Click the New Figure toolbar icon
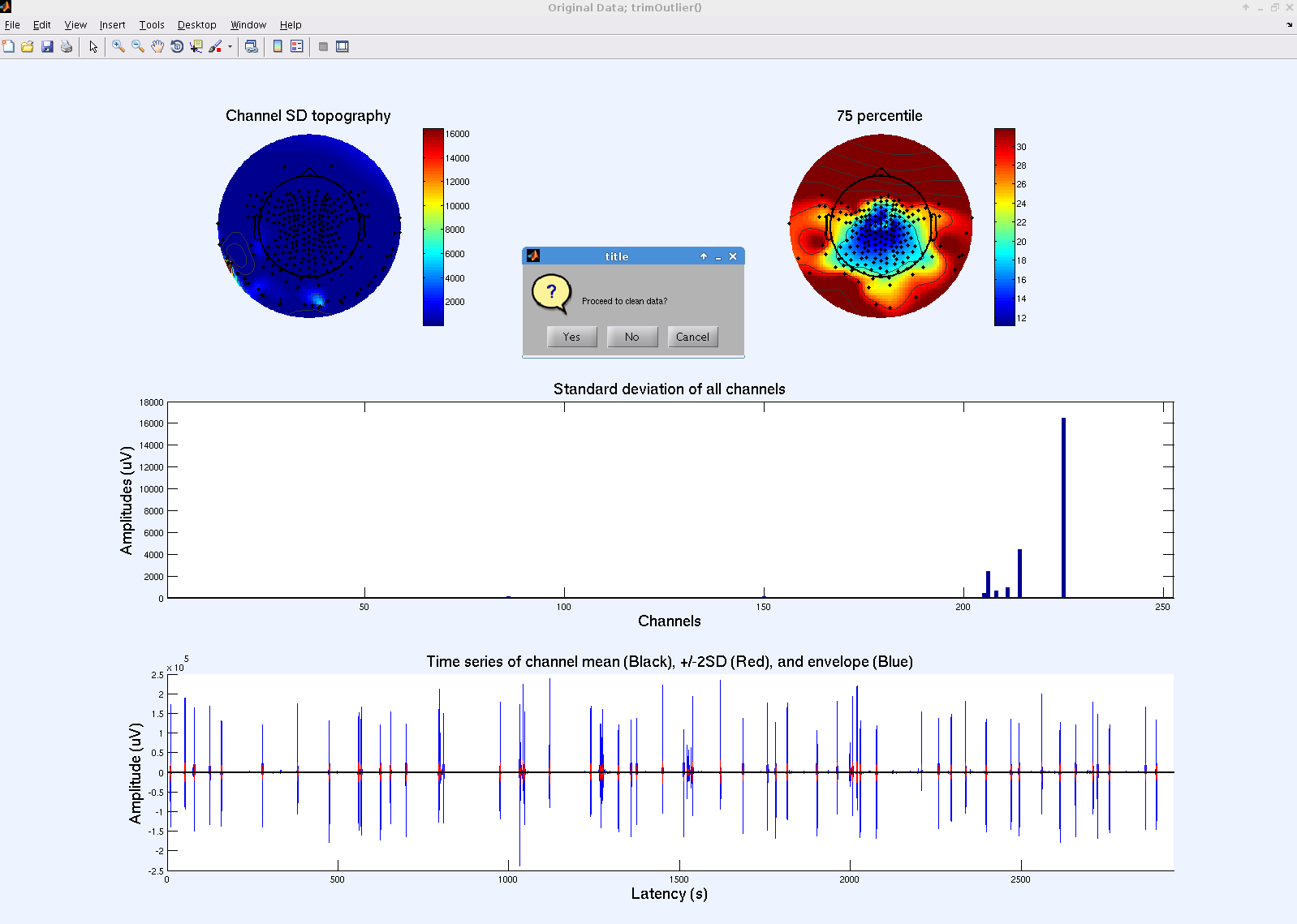 click(x=8, y=46)
